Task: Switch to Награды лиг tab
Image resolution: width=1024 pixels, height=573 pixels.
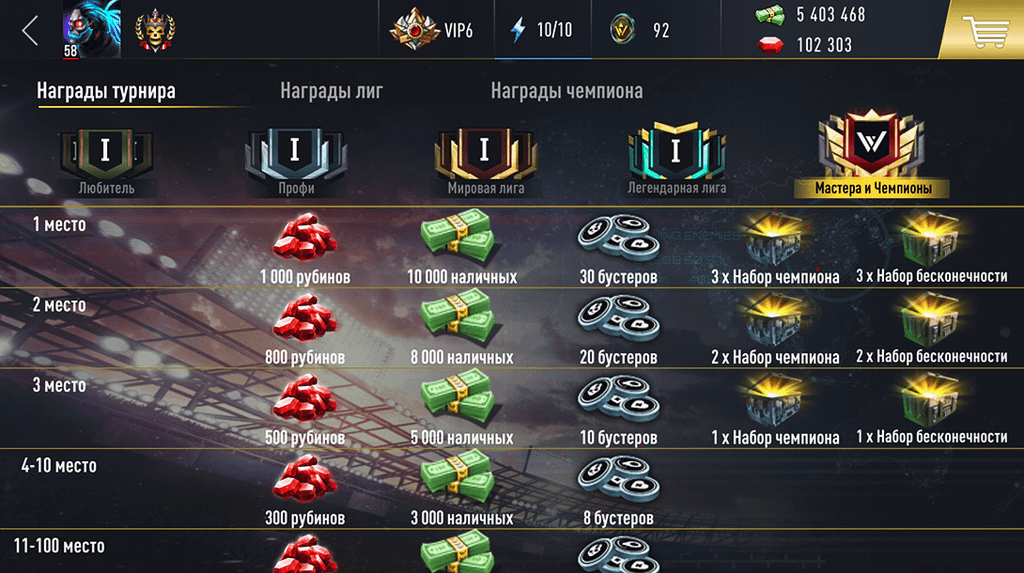Action: tap(331, 91)
